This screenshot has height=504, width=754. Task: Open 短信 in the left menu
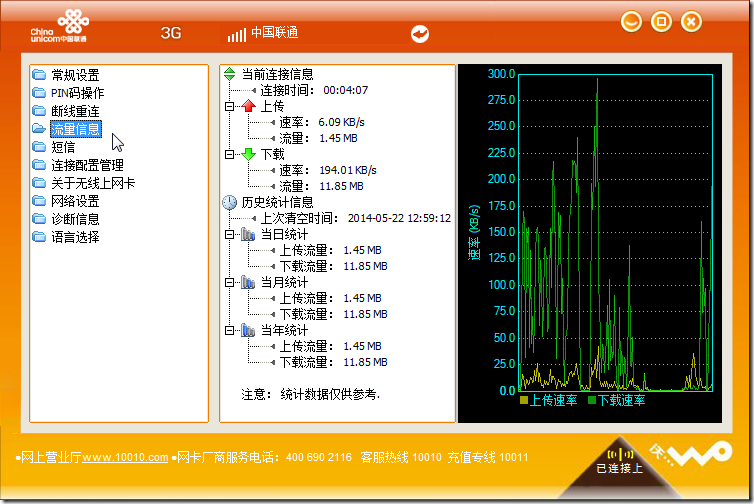click(x=63, y=147)
